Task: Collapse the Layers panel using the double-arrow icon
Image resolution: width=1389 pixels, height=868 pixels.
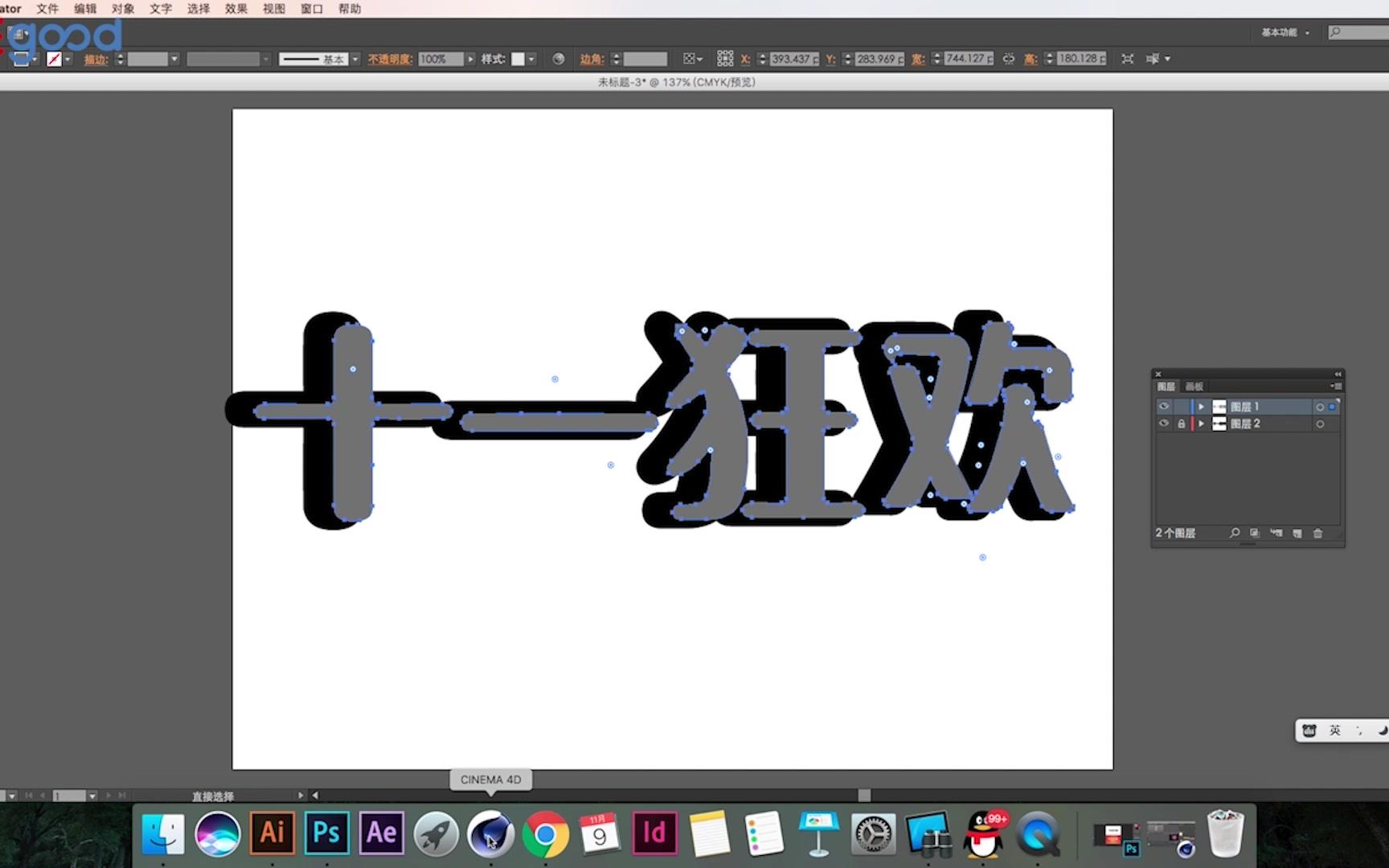Action: tap(1338, 375)
